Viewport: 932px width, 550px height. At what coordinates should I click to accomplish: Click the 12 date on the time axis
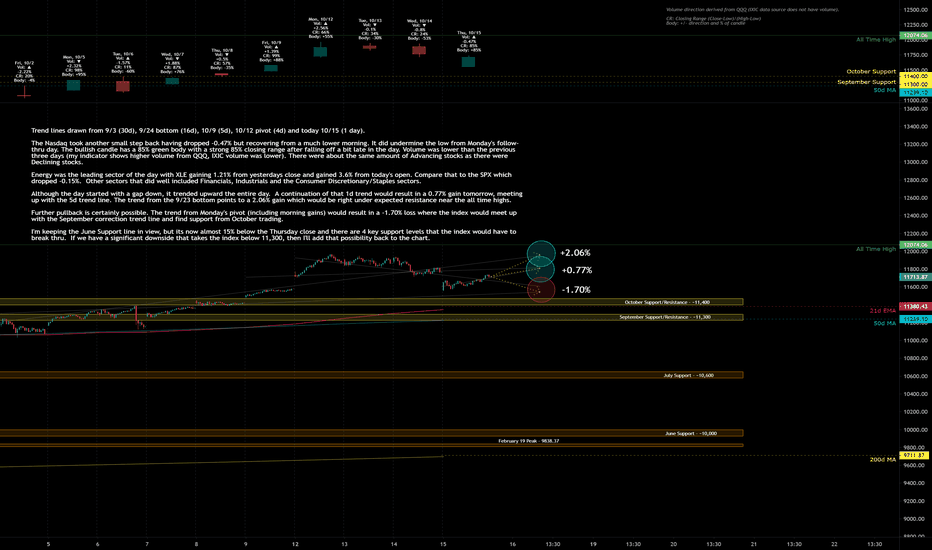(x=295, y=544)
